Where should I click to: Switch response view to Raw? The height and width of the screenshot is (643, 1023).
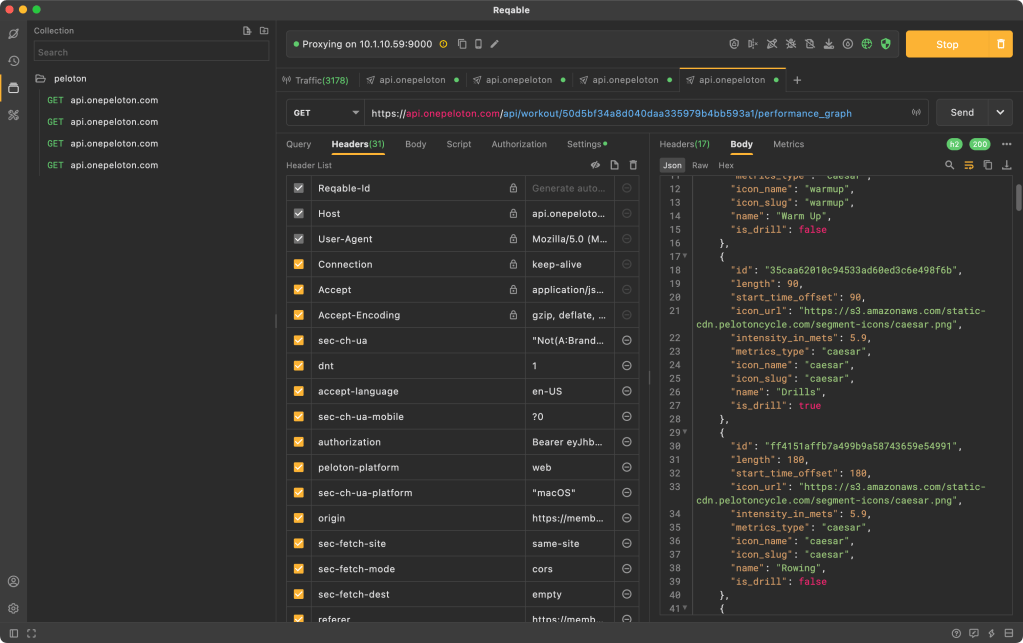coord(700,165)
